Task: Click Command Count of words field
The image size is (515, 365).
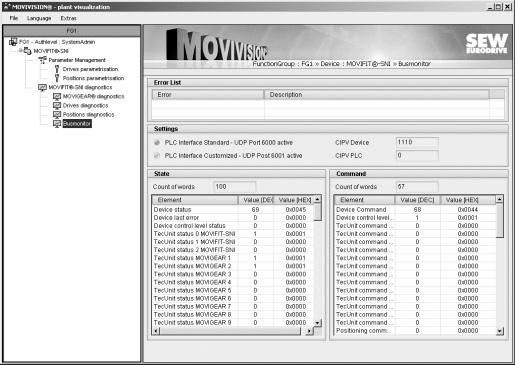Action: (417, 187)
